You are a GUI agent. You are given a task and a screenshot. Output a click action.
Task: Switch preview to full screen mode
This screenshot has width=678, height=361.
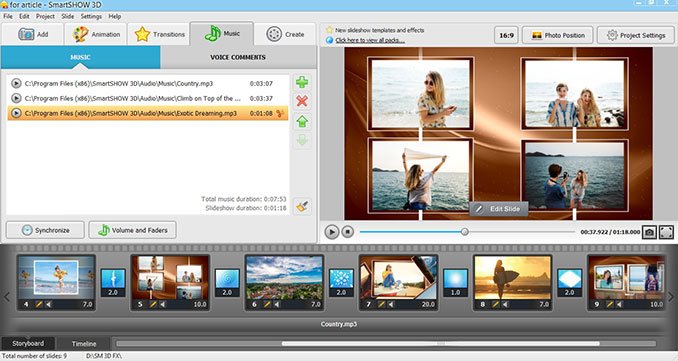666,232
